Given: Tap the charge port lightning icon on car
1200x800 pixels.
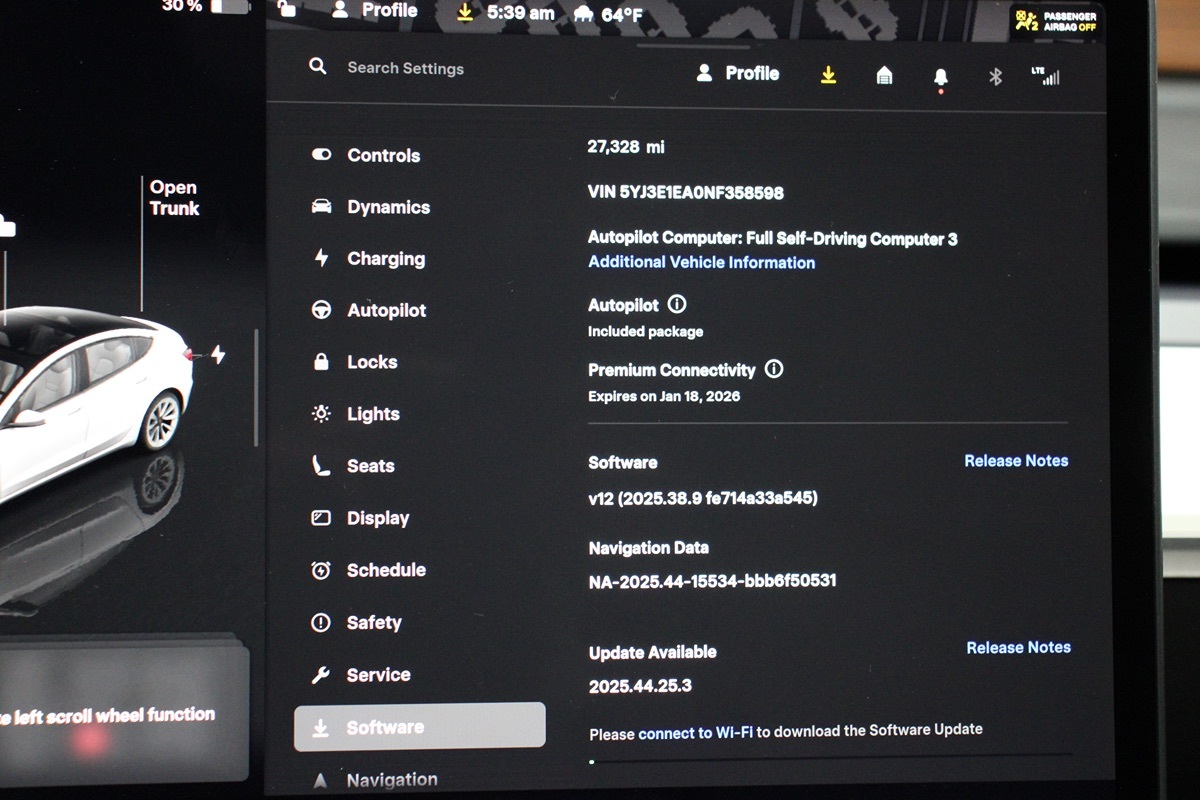Looking at the screenshot, I should [218, 355].
